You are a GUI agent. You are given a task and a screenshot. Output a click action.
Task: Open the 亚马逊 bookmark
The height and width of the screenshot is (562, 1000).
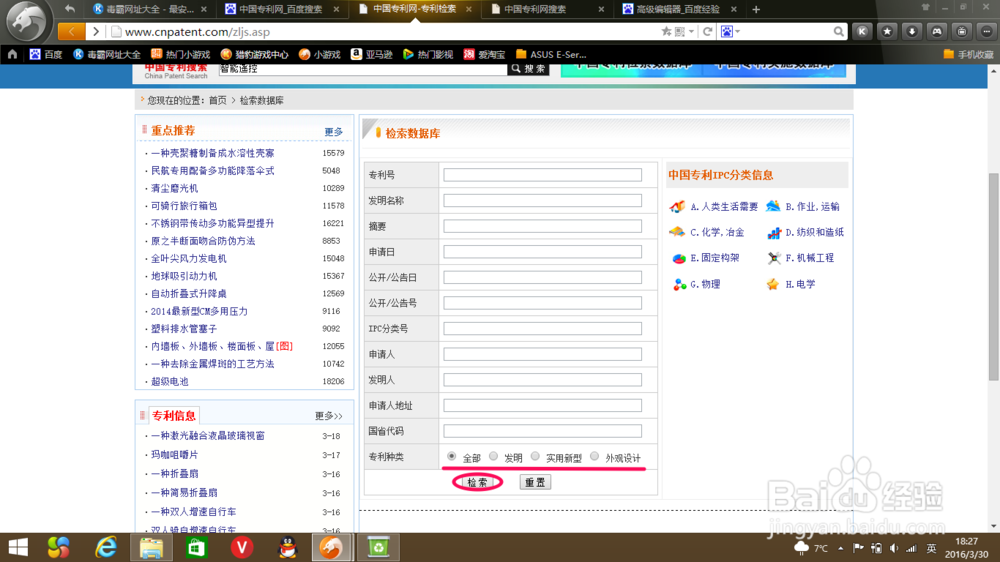click(372, 54)
